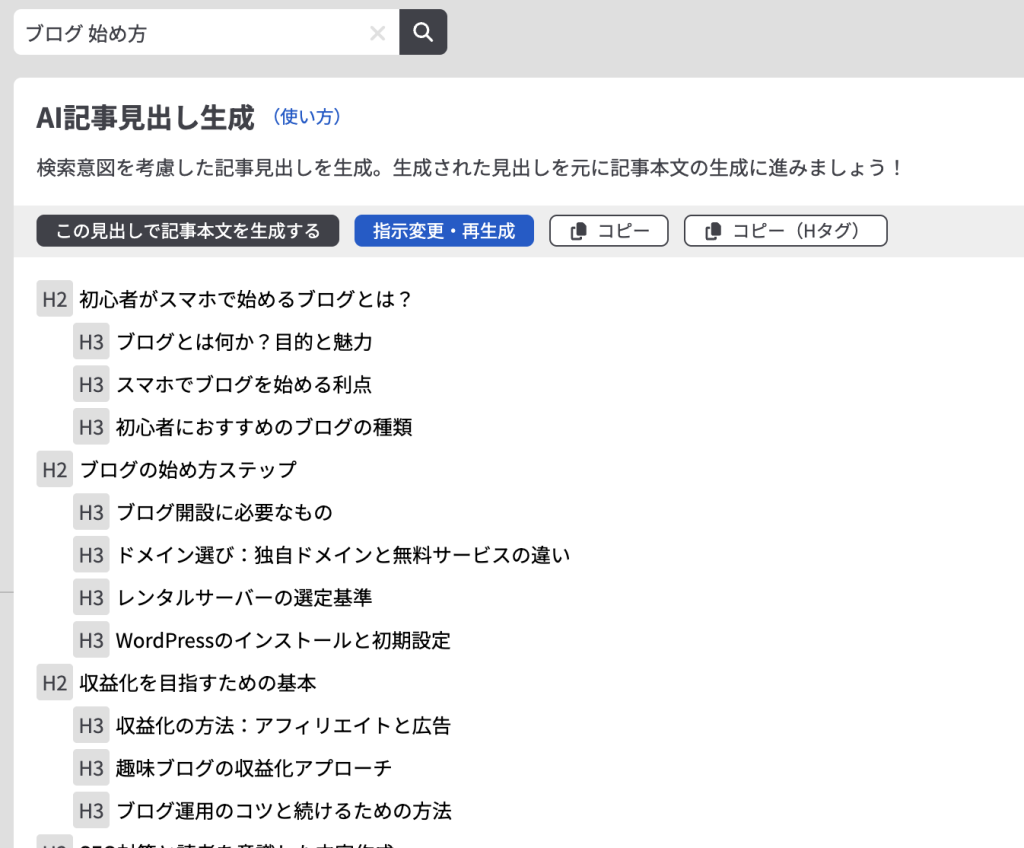Click the コピー（Hタグ） button
This screenshot has width=1024, height=848.
(785, 231)
